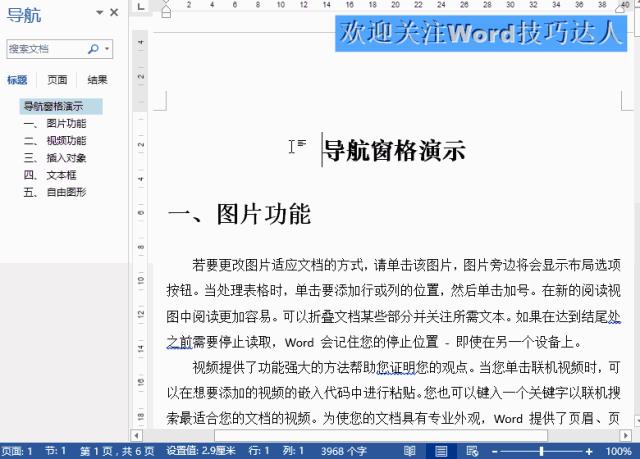Image resolution: width=640 pixels, height=459 pixels.
Task: Open the navigation pane task options arrow
Action: (x=99, y=13)
